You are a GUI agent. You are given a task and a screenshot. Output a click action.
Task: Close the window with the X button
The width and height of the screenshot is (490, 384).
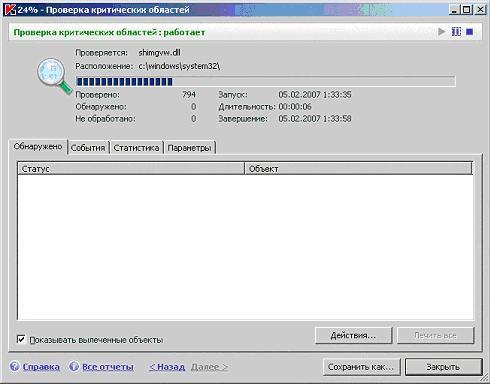[x=480, y=9]
